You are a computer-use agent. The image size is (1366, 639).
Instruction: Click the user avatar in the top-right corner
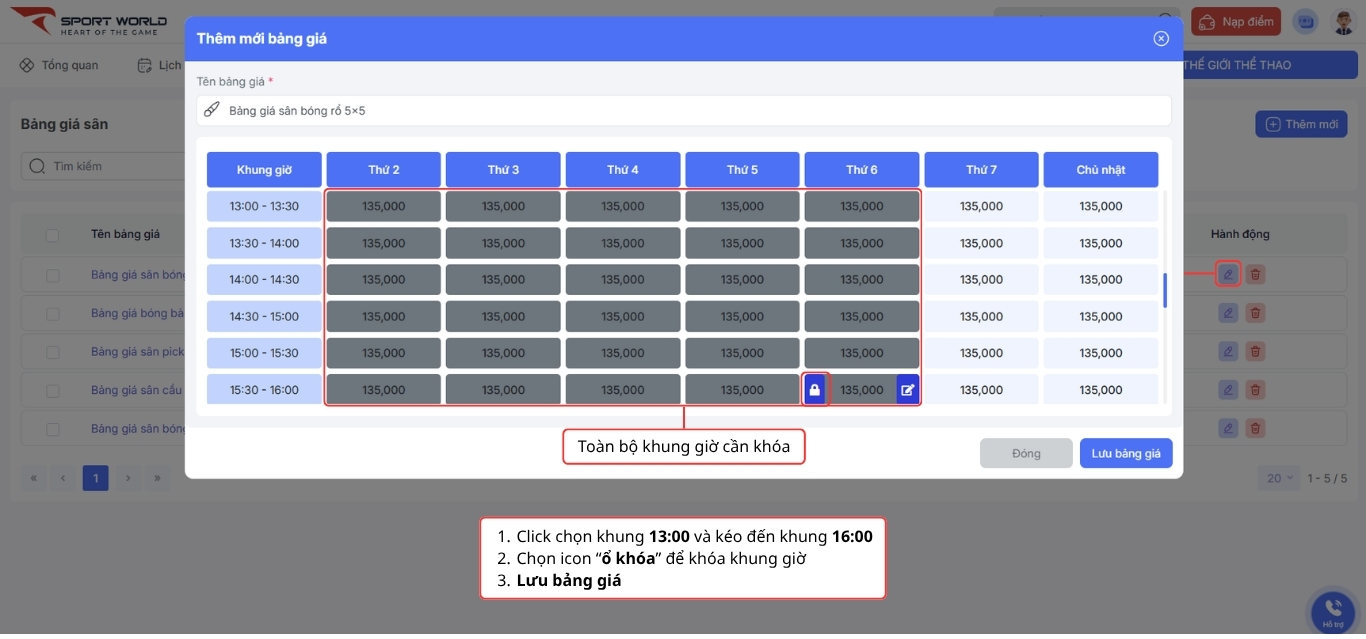(x=1343, y=22)
